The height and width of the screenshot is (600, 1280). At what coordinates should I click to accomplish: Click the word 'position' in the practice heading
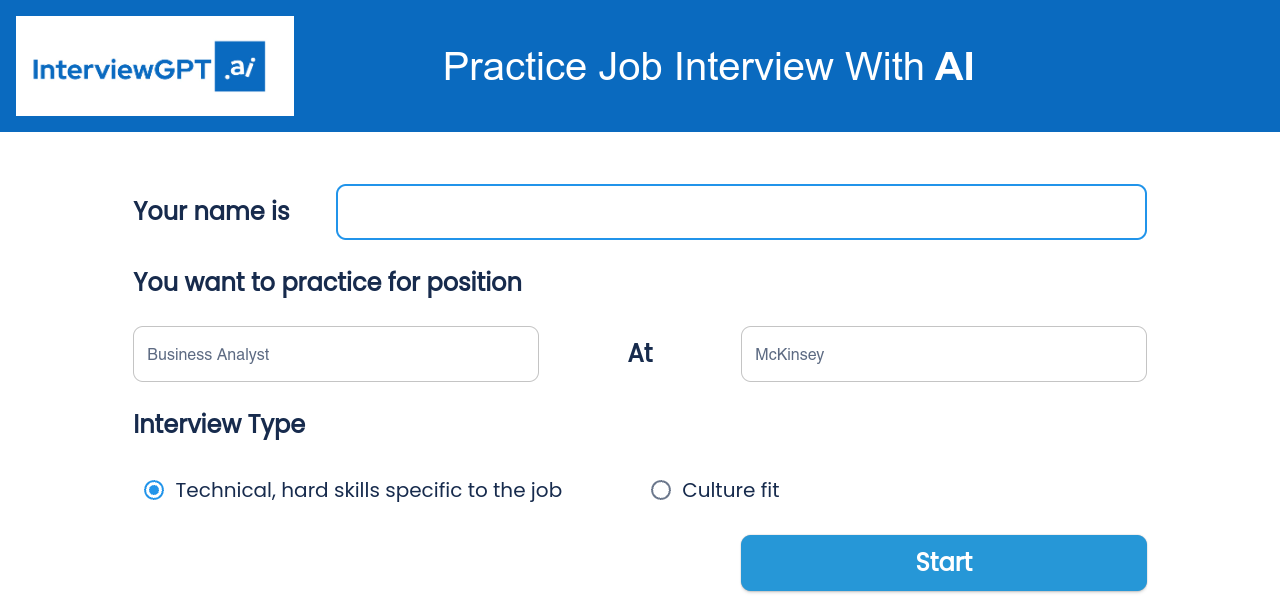click(x=474, y=282)
